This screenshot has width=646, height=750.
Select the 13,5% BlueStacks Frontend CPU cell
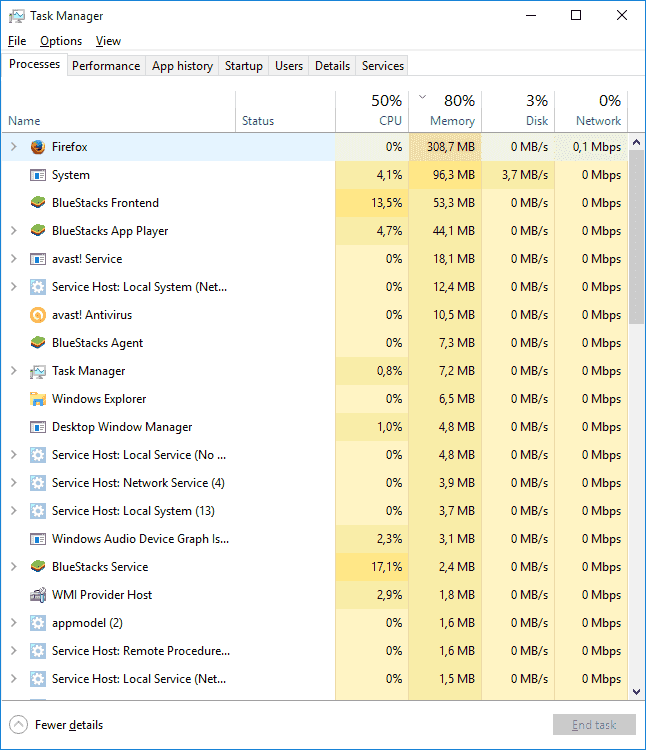(x=372, y=203)
